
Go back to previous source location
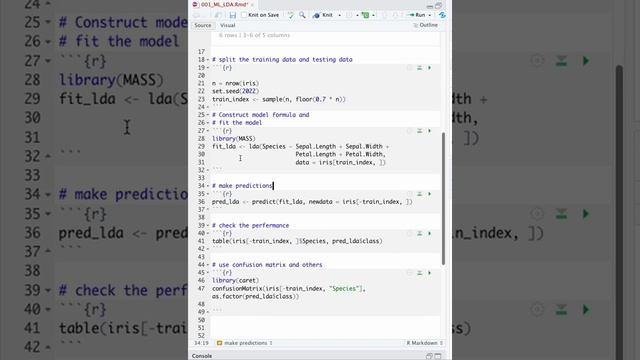pos(196,16)
